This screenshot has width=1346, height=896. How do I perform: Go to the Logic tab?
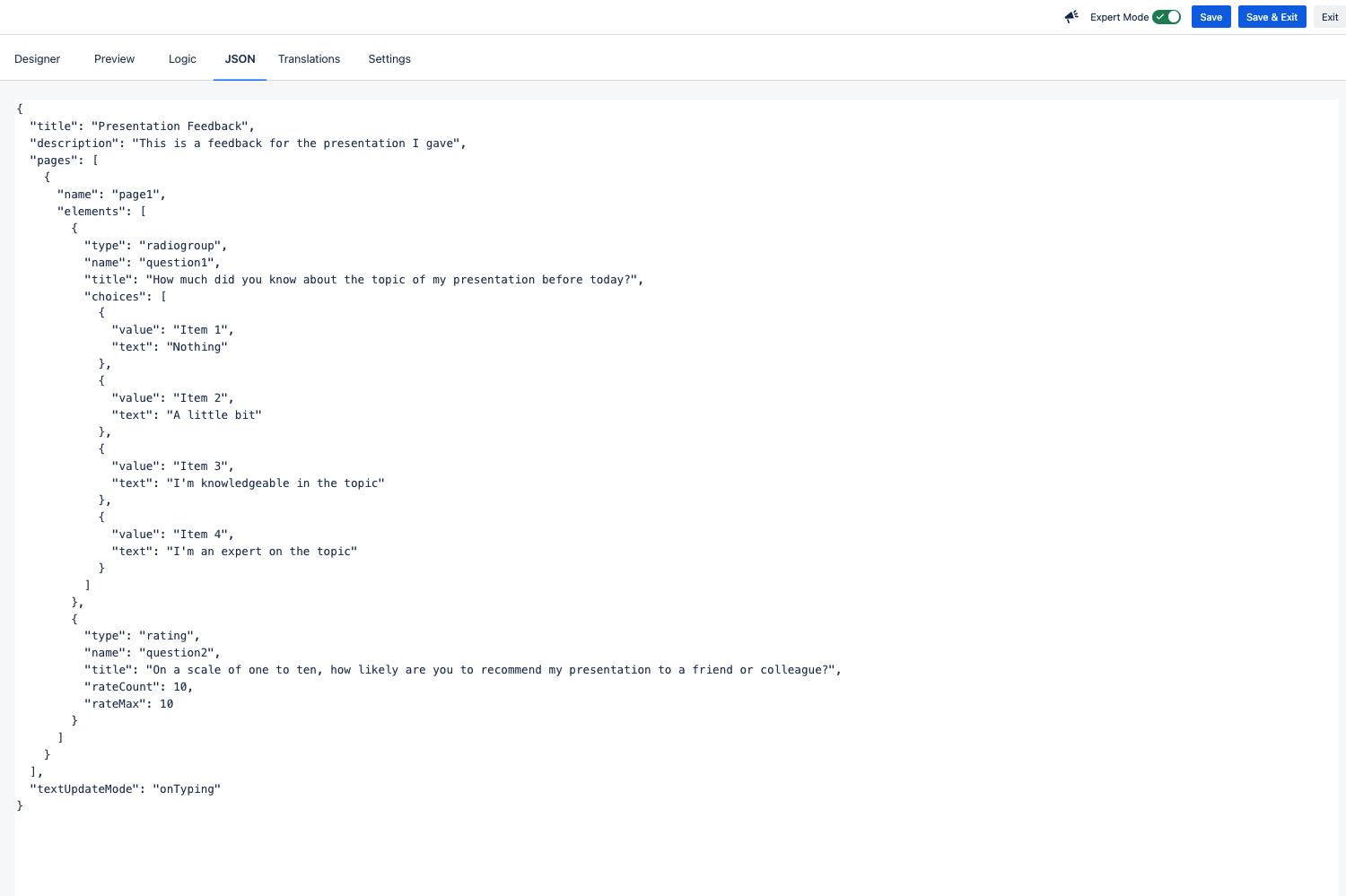coord(182,59)
